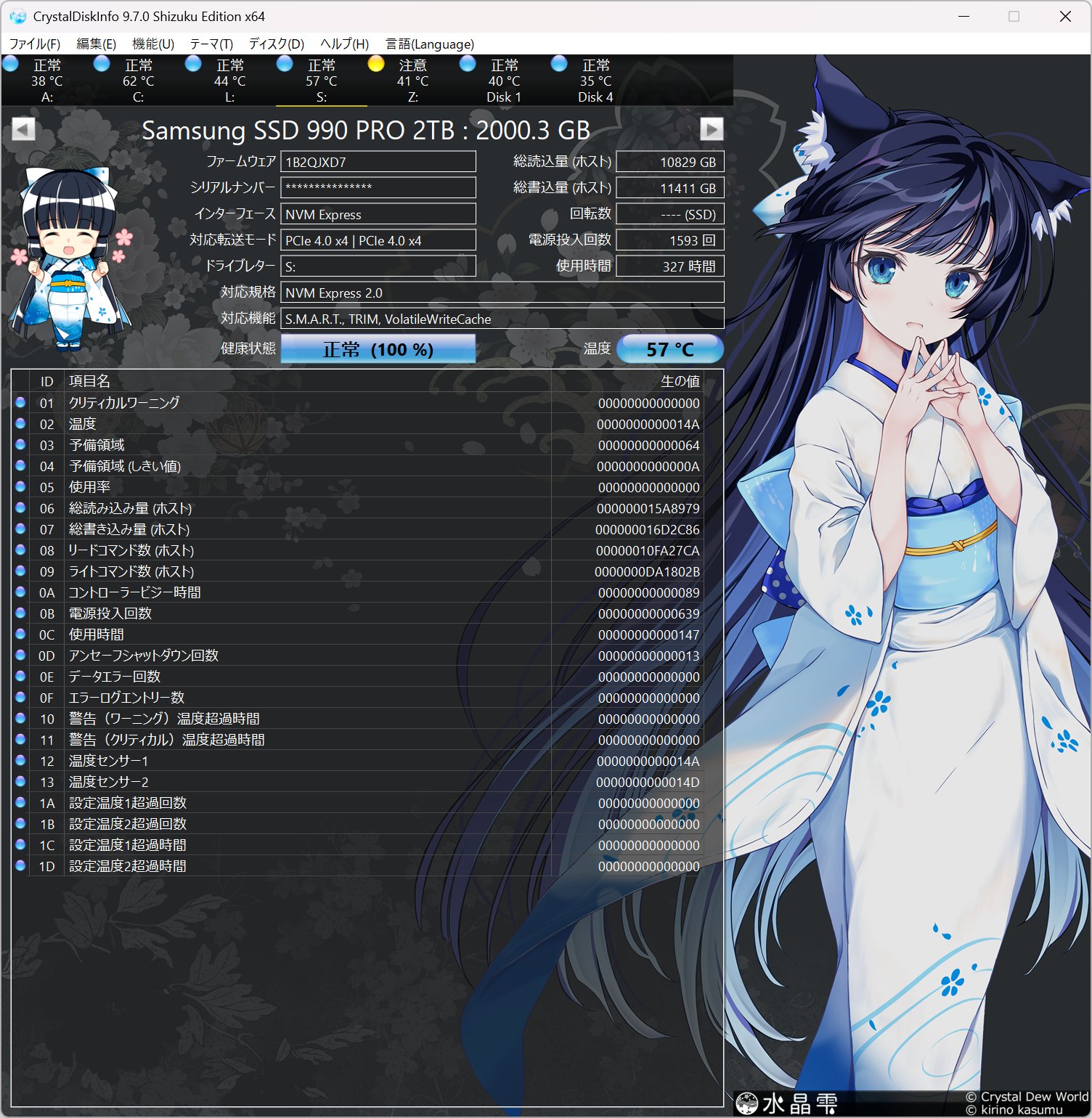This screenshot has height=1118, width=1092.
Task: Click the 項目名 column header
Action: pos(308,381)
